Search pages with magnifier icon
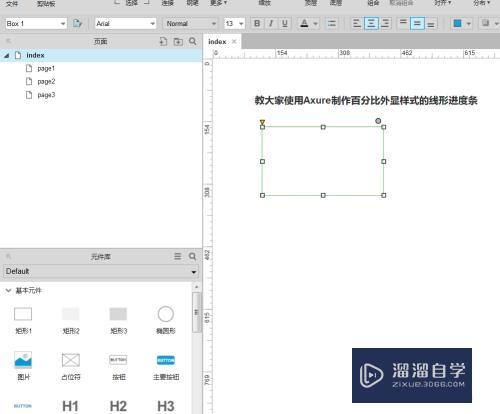This screenshot has width=500, height=414. coord(193,41)
